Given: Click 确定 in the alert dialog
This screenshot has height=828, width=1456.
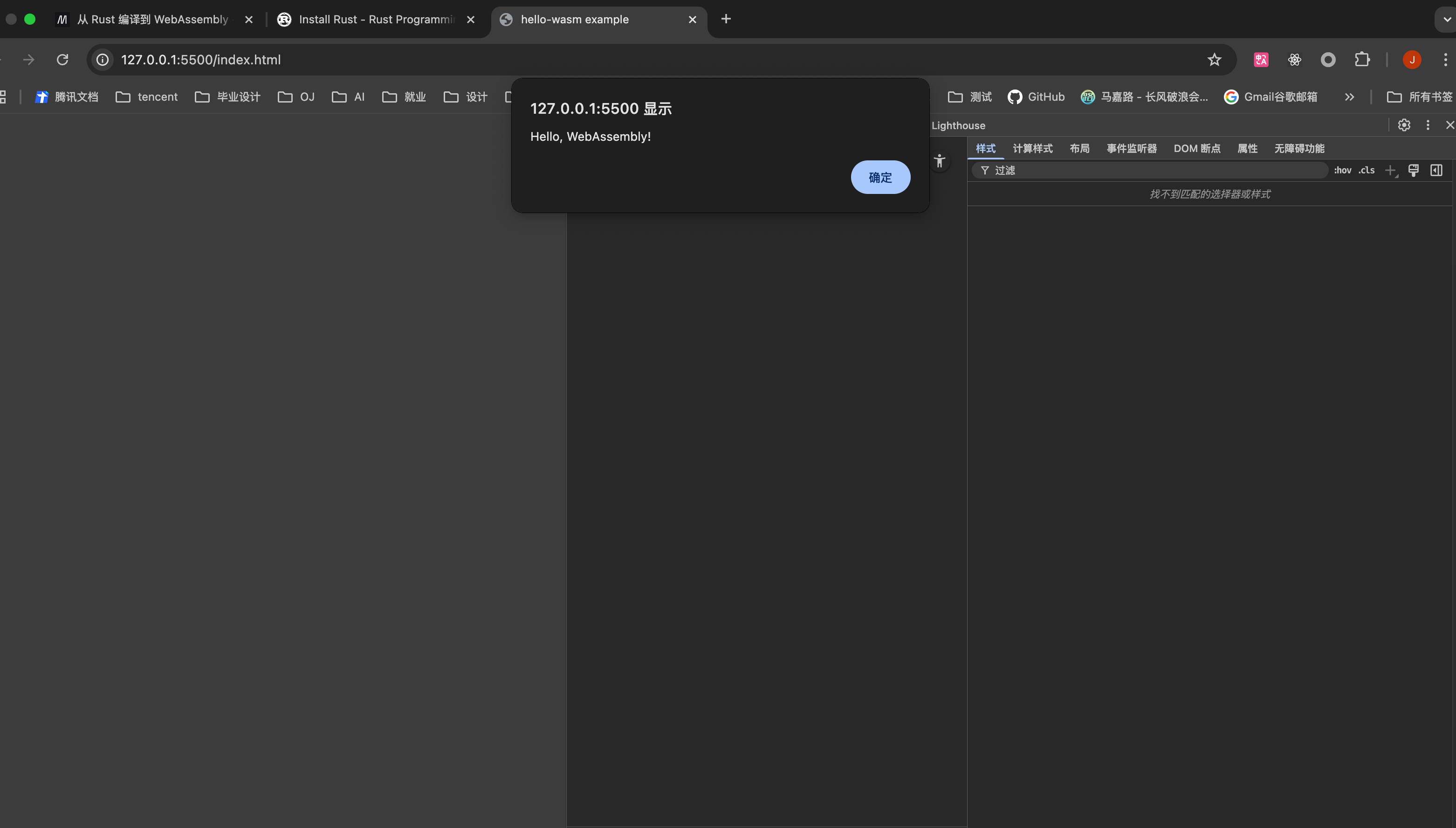Looking at the screenshot, I should [880, 178].
